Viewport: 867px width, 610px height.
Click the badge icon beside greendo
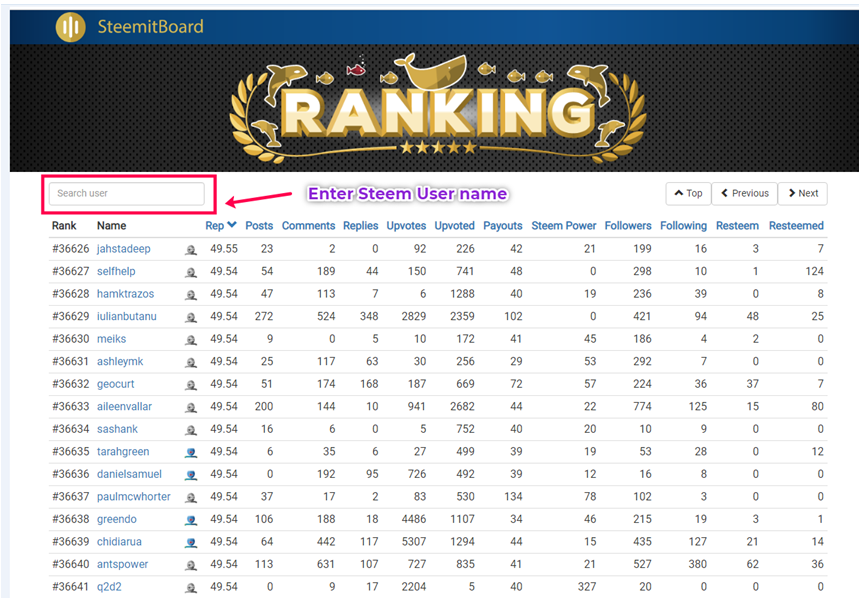click(191, 520)
